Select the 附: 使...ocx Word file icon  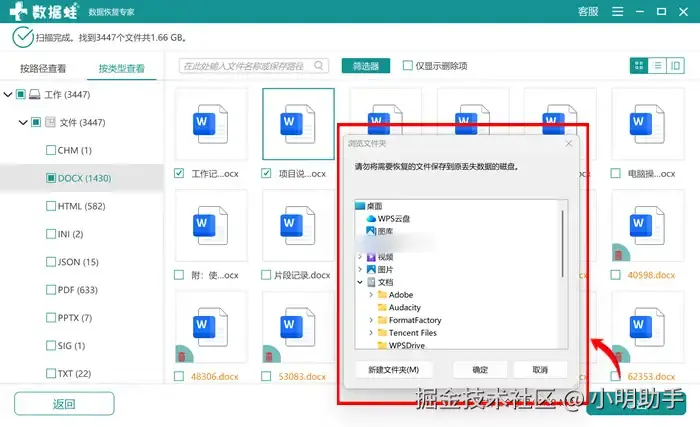point(210,225)
